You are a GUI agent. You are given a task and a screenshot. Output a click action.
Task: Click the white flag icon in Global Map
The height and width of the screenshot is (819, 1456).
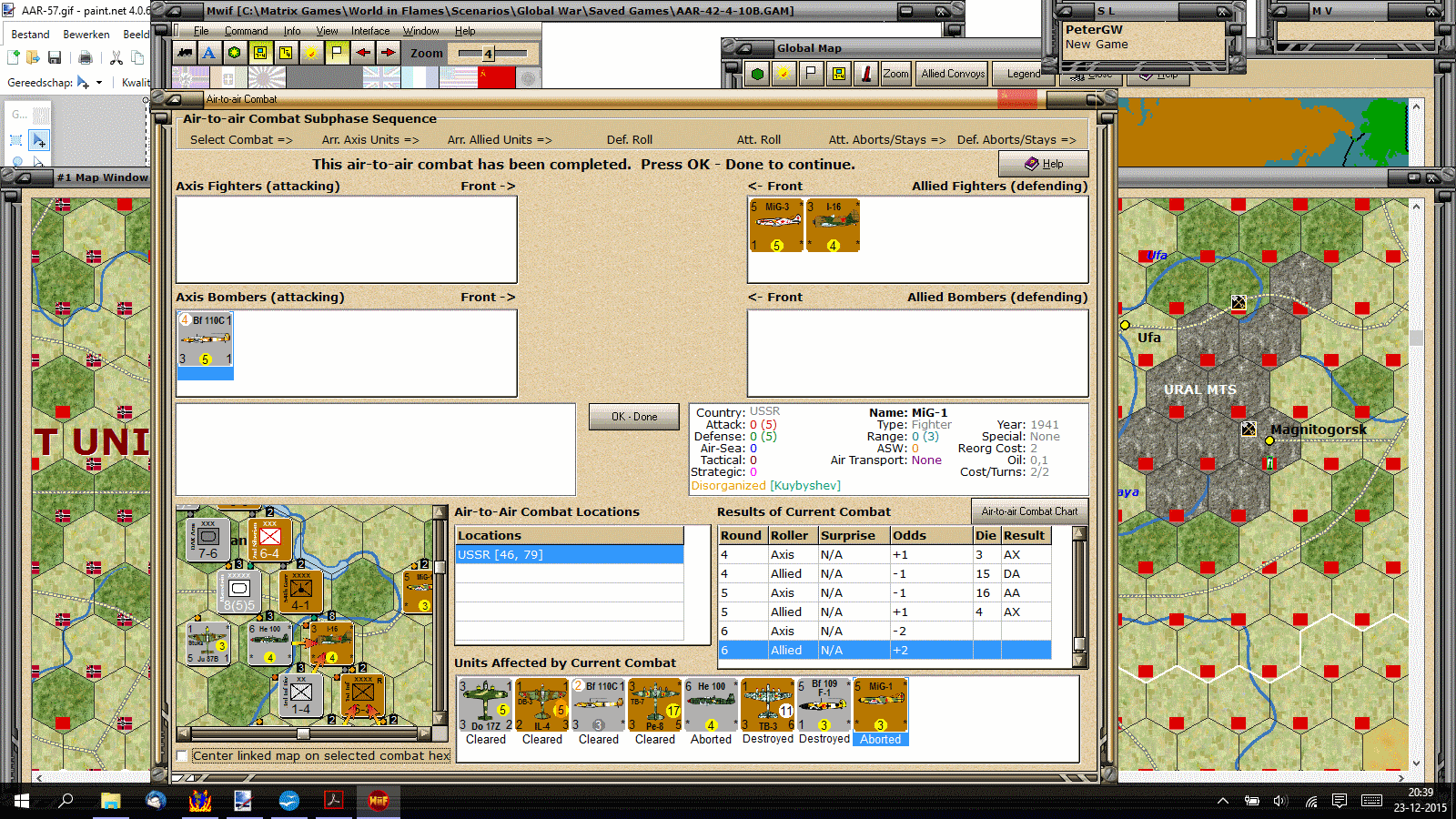(x=811, y=74)
